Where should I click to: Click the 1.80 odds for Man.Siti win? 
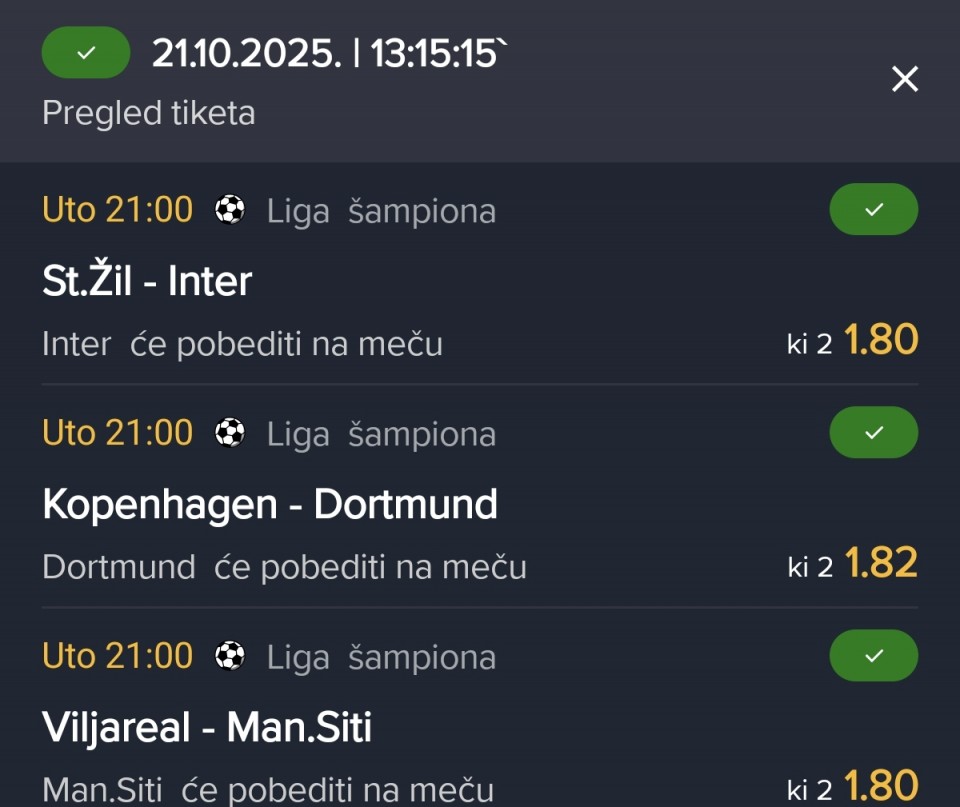880,786
